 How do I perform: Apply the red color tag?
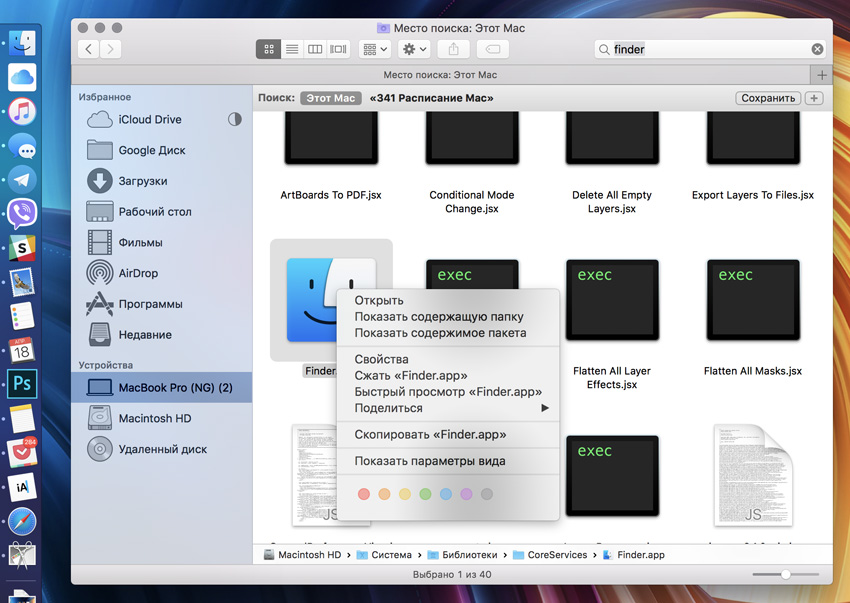pyautogui.click(x=364, y=494)
